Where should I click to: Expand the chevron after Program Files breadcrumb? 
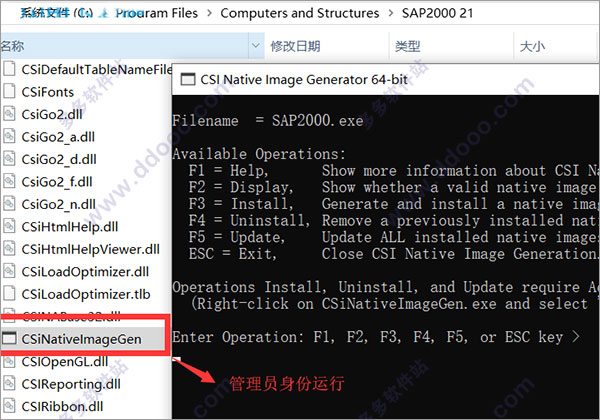[209, 13]
